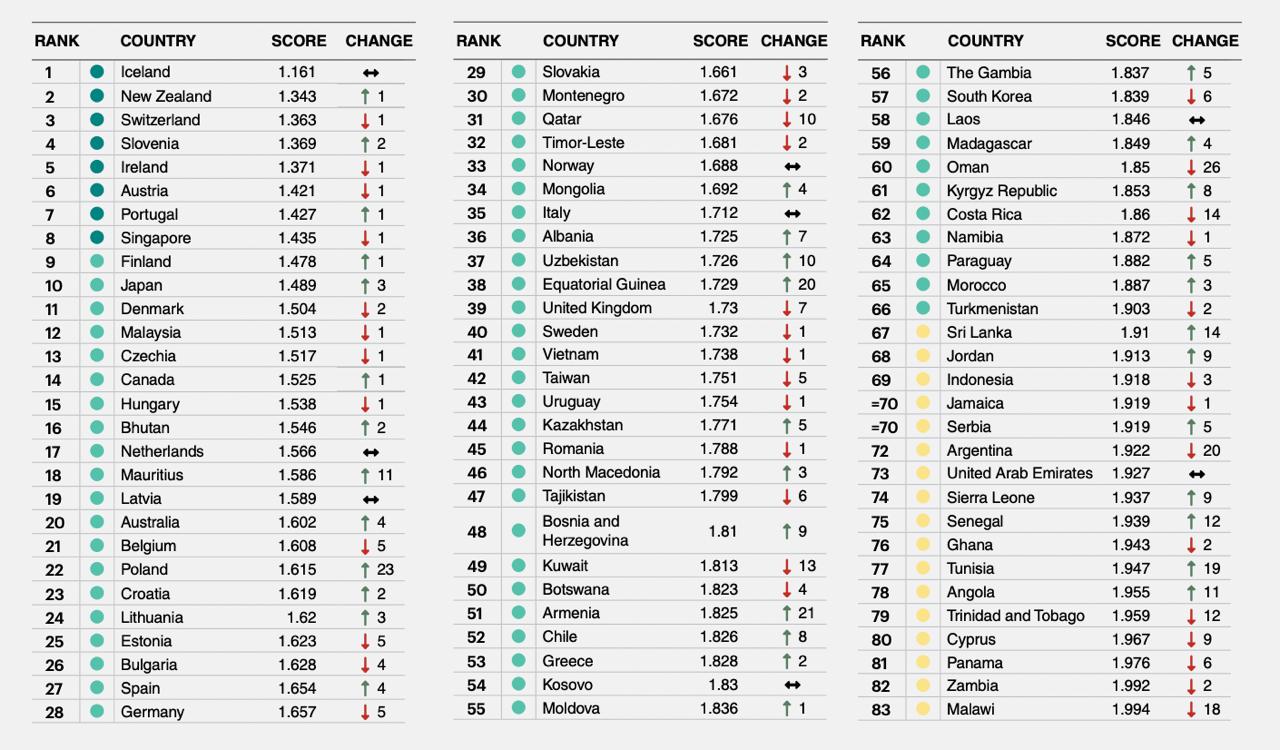The image size is (1280, 750).
Task: Click the first column's SCORE header
Action: click(x=299, y=41)
